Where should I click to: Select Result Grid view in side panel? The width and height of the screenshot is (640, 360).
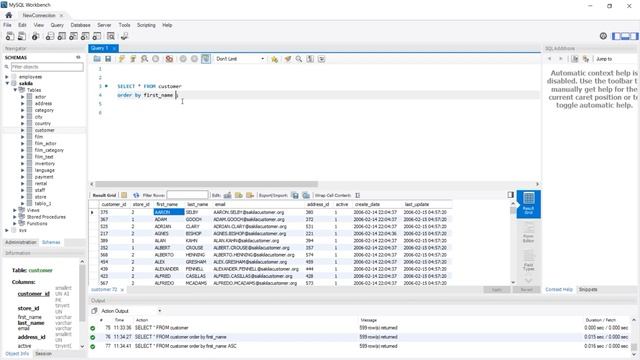point(529,204)
